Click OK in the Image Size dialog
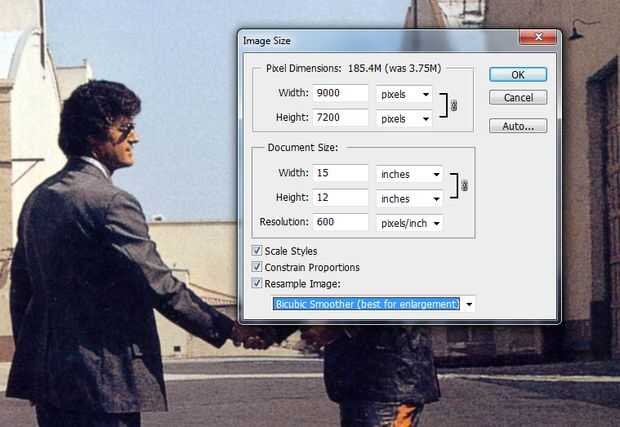Image resolution: width=620 pixels, height=427 pixels. (x=518, y=74)
